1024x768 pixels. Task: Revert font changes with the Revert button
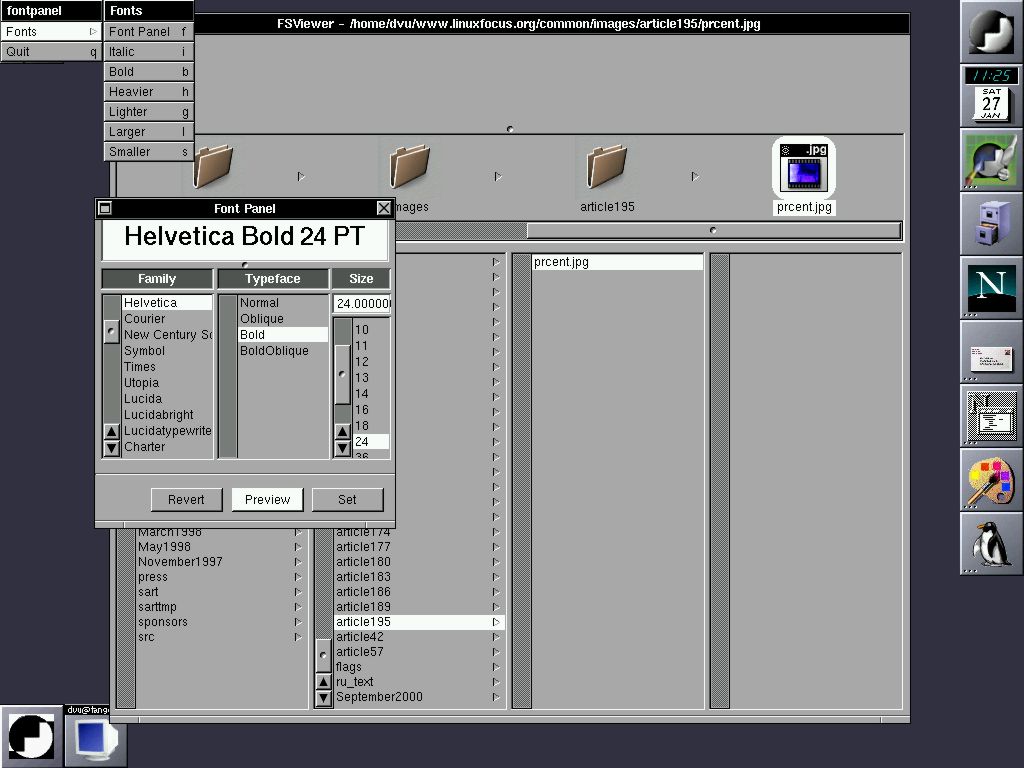click(186, 500)
